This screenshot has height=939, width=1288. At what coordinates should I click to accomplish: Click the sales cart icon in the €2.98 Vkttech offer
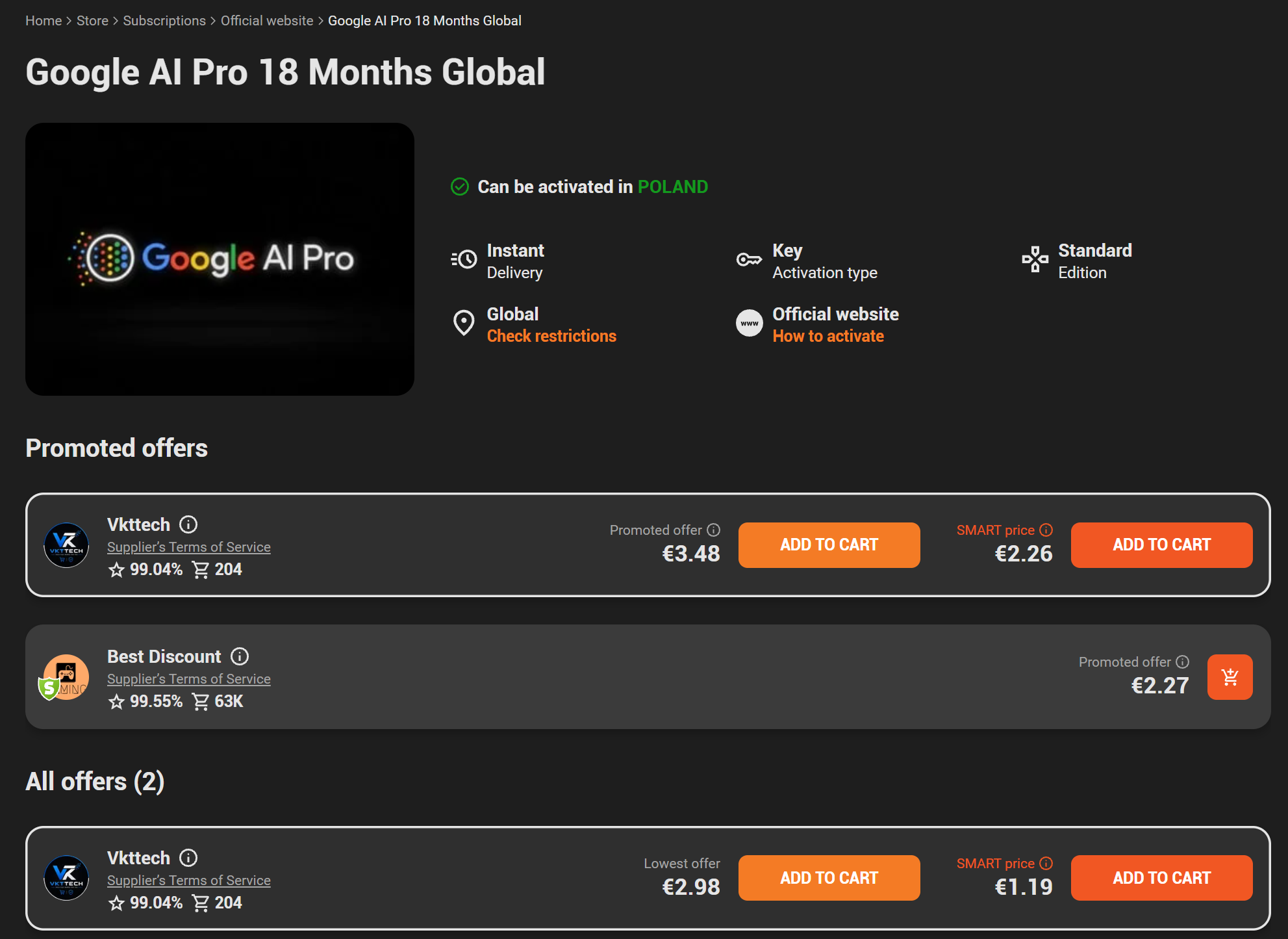coord(201,903)
